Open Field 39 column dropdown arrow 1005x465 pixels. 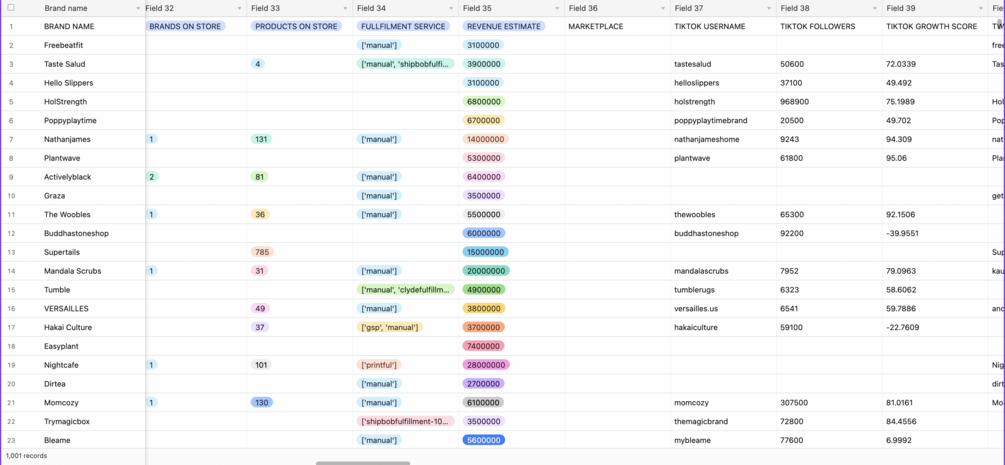[x=982, y=8]
